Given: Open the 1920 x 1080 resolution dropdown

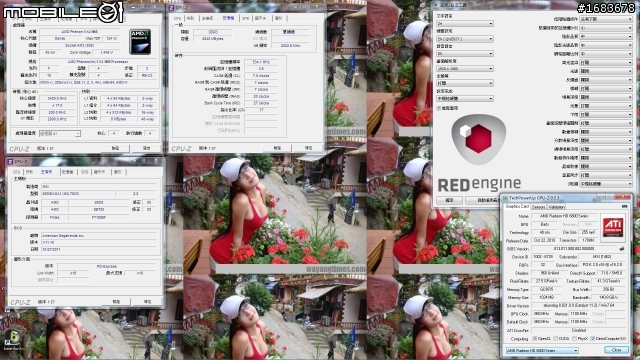Looking at the screenshot, I should tap(465, 69).
